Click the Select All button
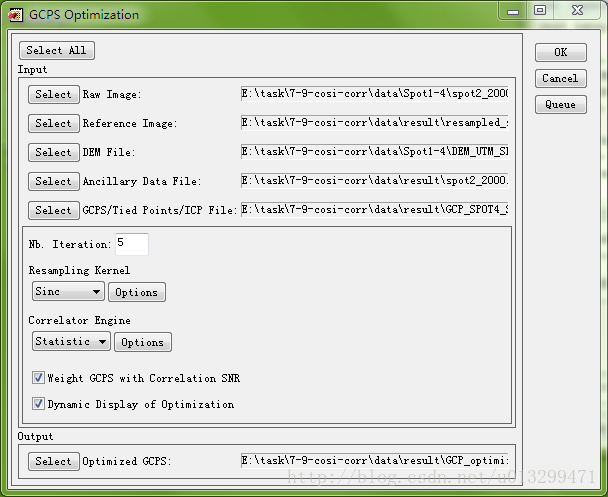The image size is (608, 497). [x=57, y=50]
